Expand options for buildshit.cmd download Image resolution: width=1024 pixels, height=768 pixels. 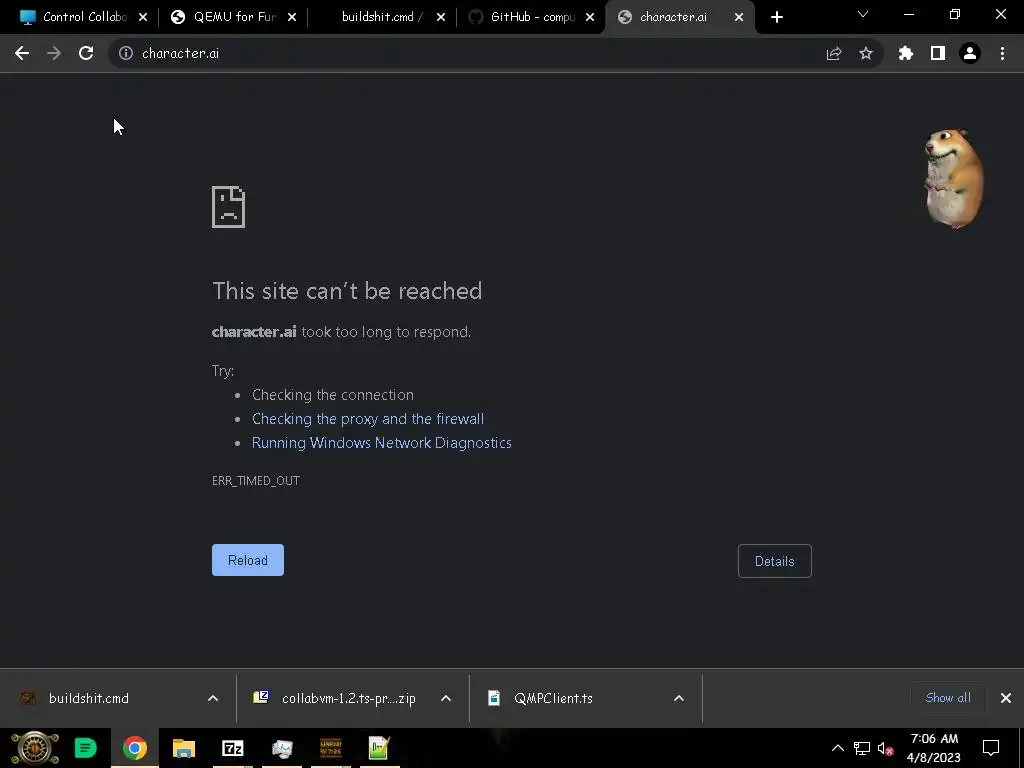coord(213,698)
